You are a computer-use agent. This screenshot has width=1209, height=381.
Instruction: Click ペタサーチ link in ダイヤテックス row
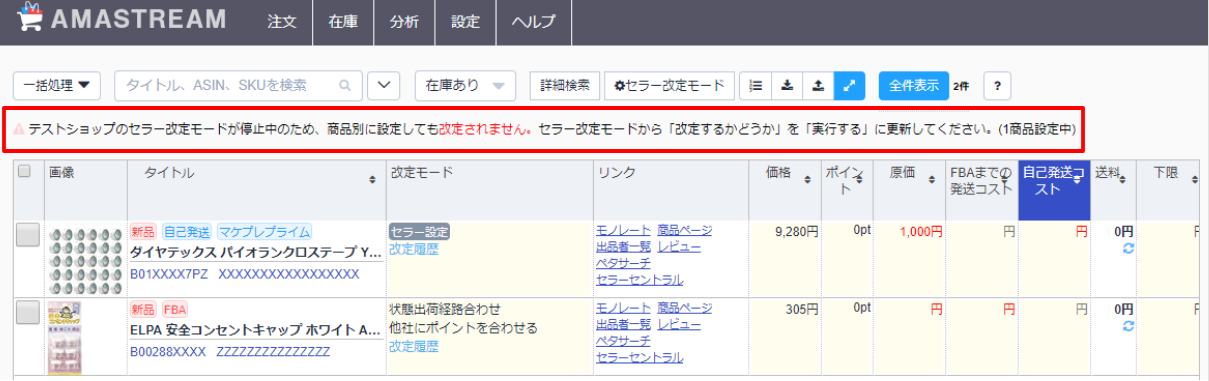623,263
